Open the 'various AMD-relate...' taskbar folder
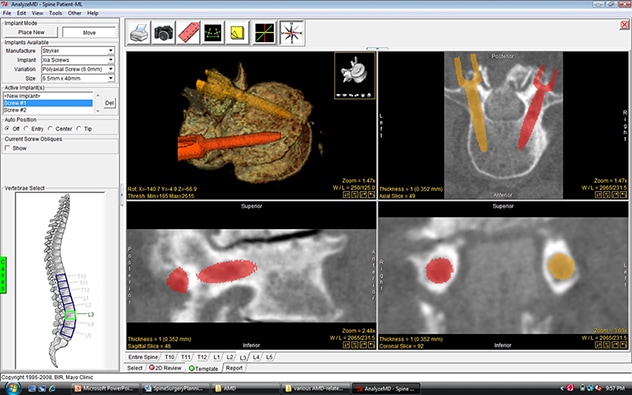 [316, 389]
